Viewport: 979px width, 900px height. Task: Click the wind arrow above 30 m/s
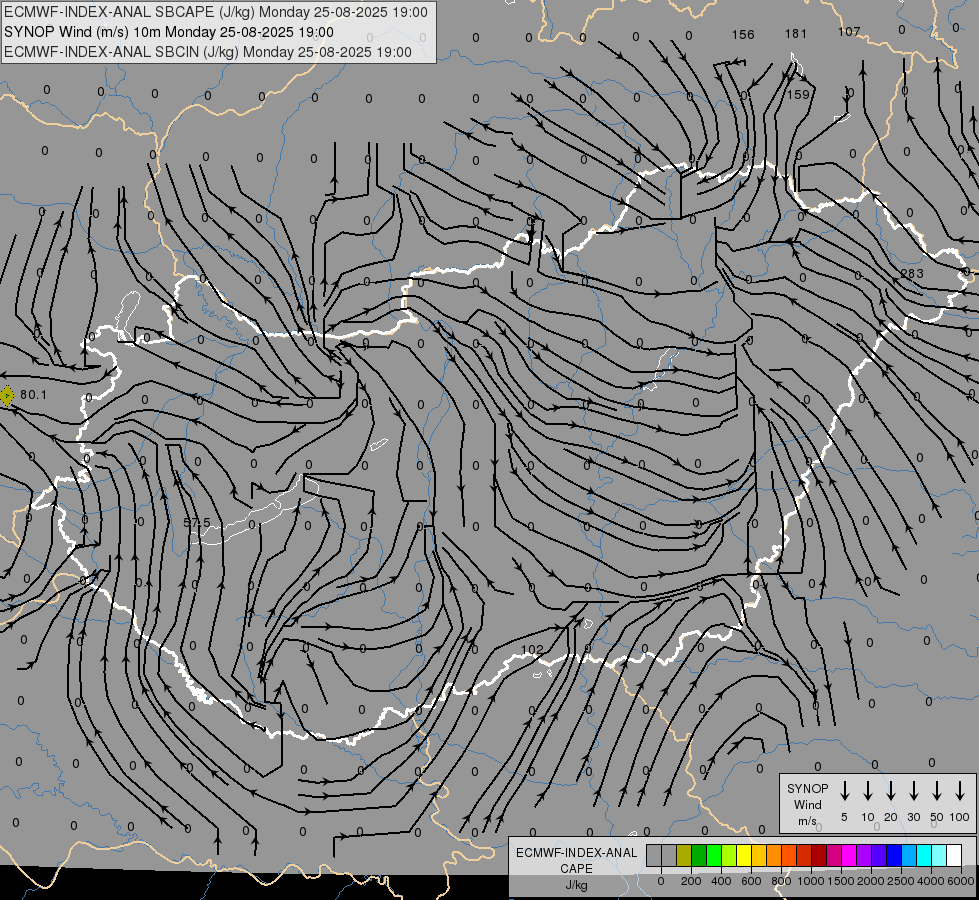click(913, 791)
